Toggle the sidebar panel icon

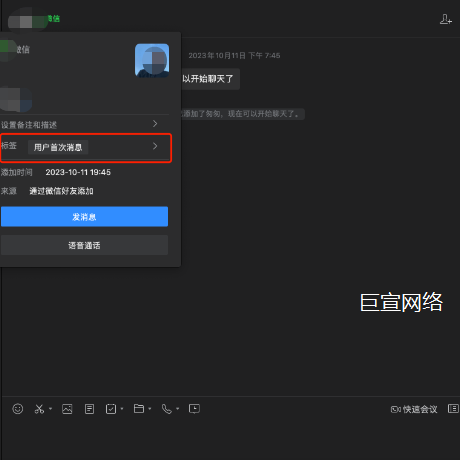tap(453, 409)
